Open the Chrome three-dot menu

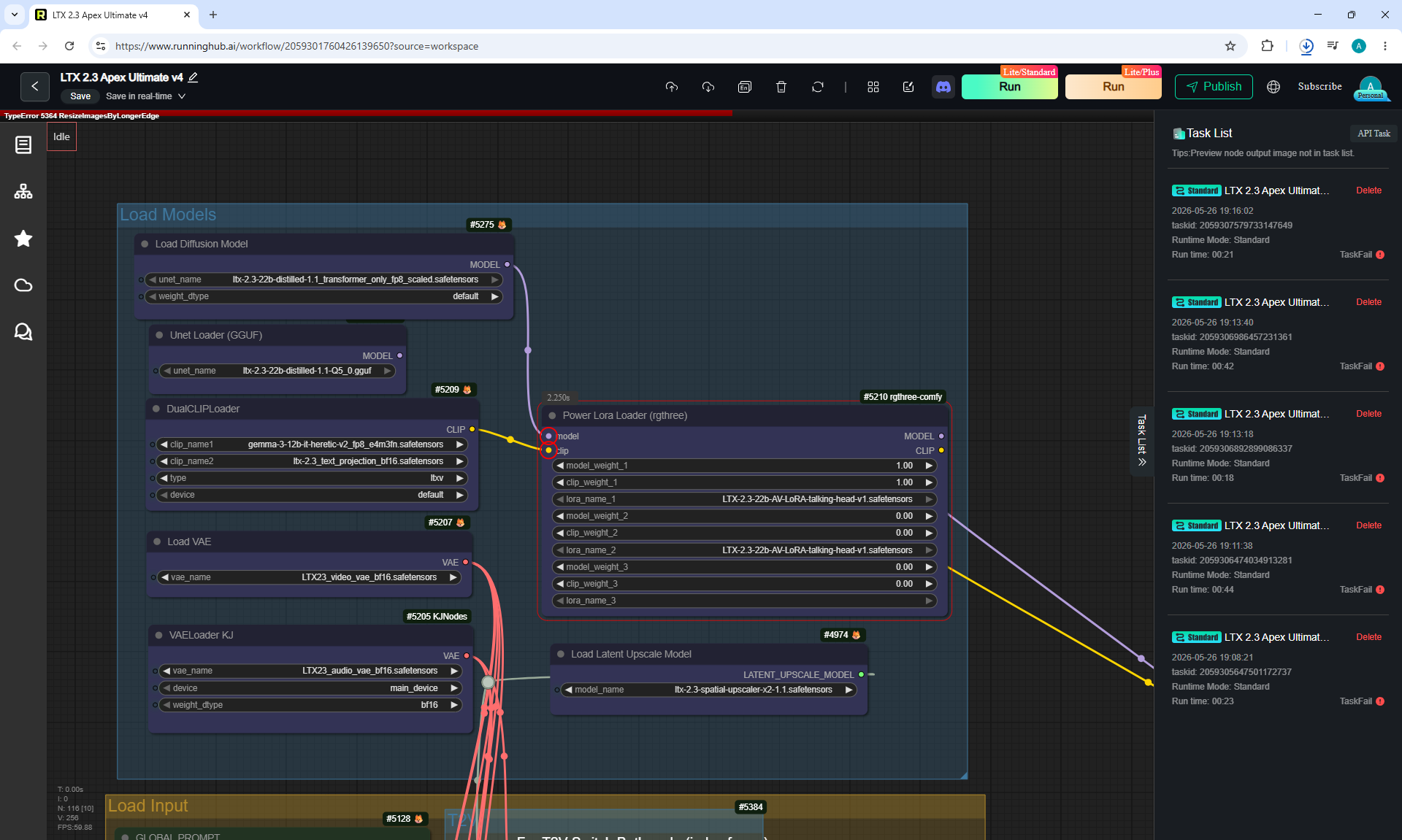[x=1385, y=46]
